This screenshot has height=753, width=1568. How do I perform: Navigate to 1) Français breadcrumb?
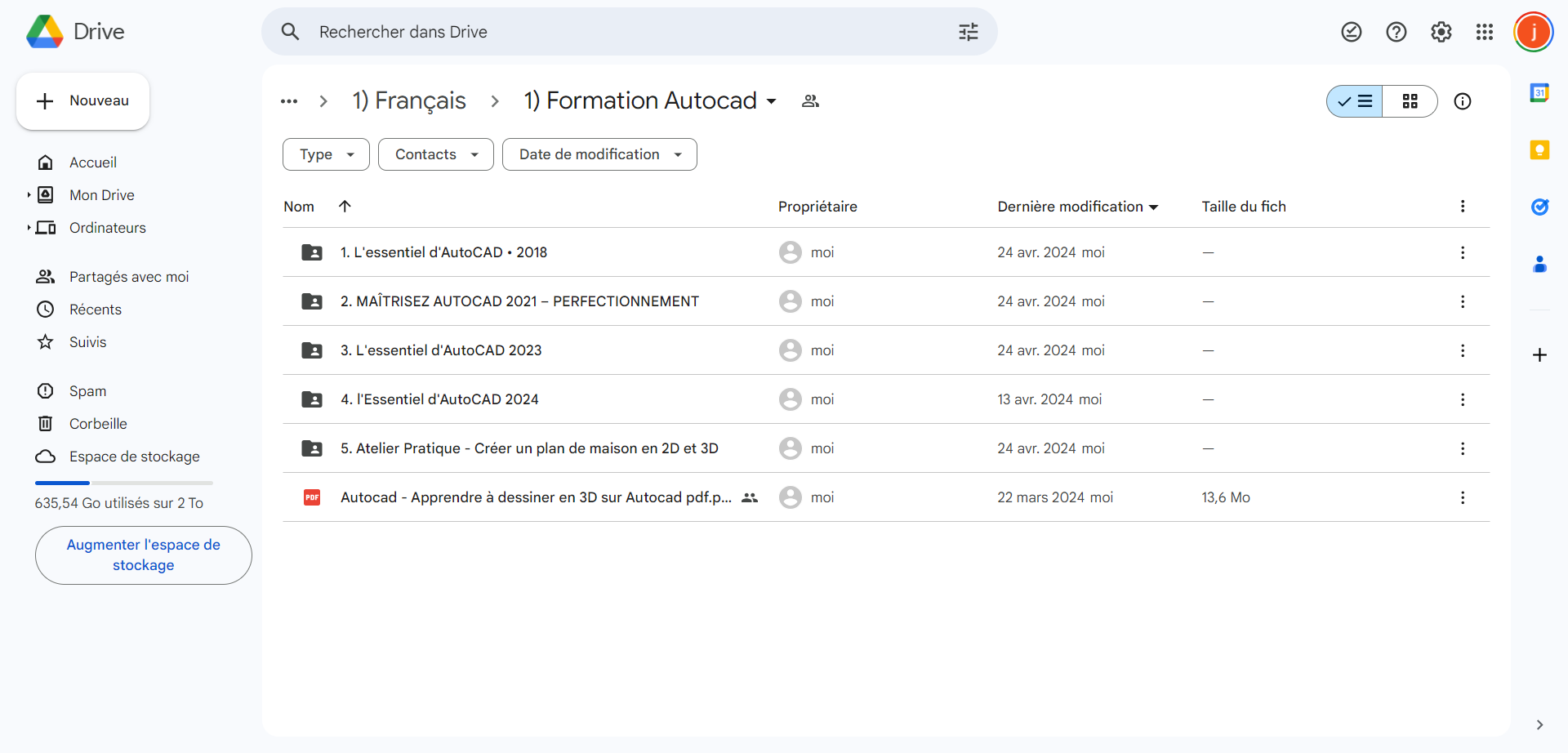[409, 100]
